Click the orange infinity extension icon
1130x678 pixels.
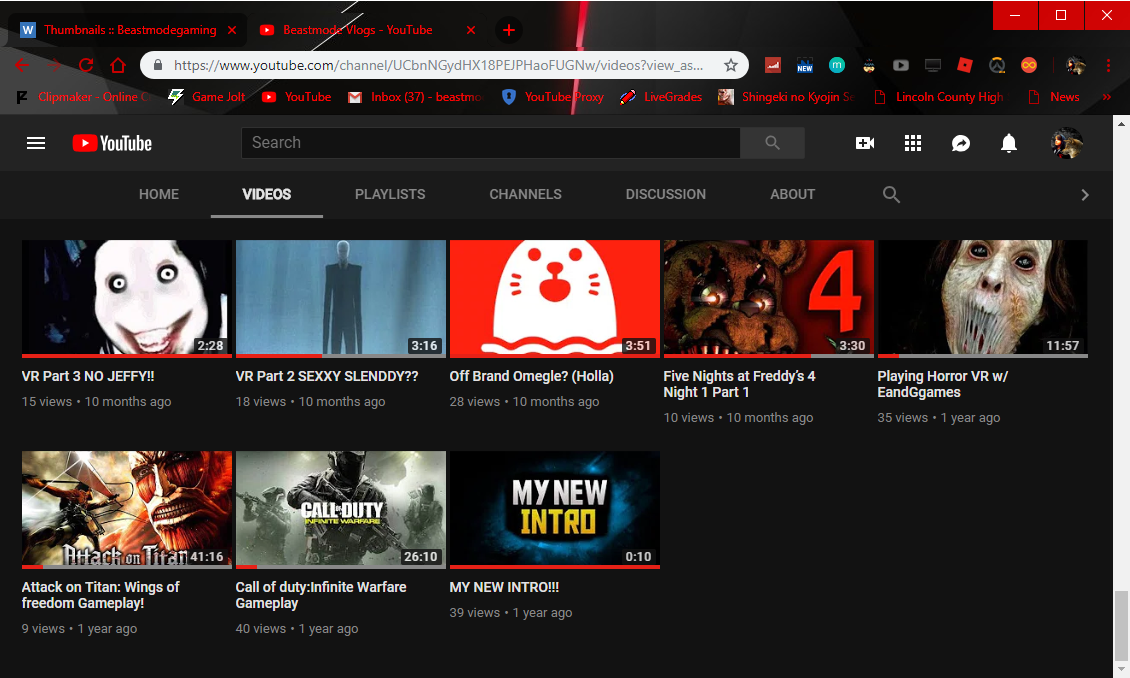(x=1029, y=66)
